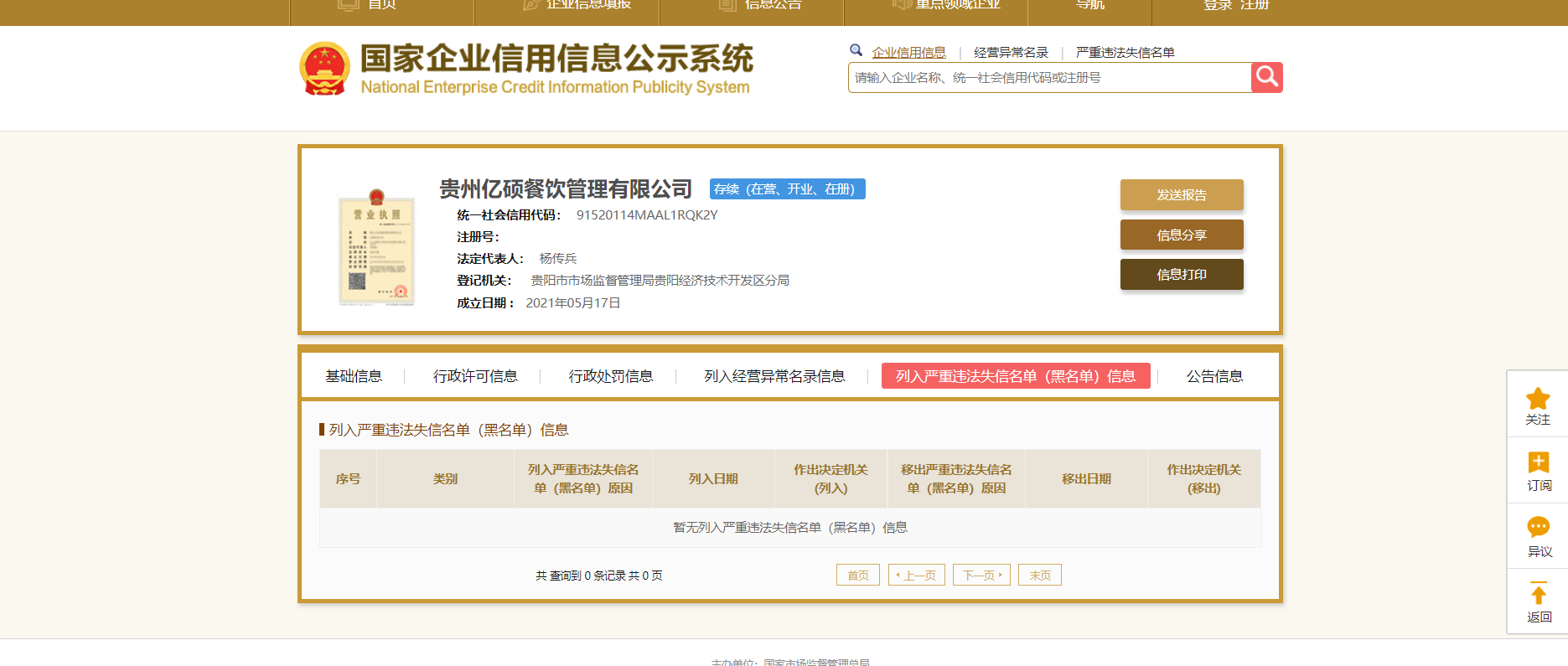Open the 公告信息 tab
The width and height of the screenshot is (1568, 666).
pyautogui.click(x=1214, y=376)
